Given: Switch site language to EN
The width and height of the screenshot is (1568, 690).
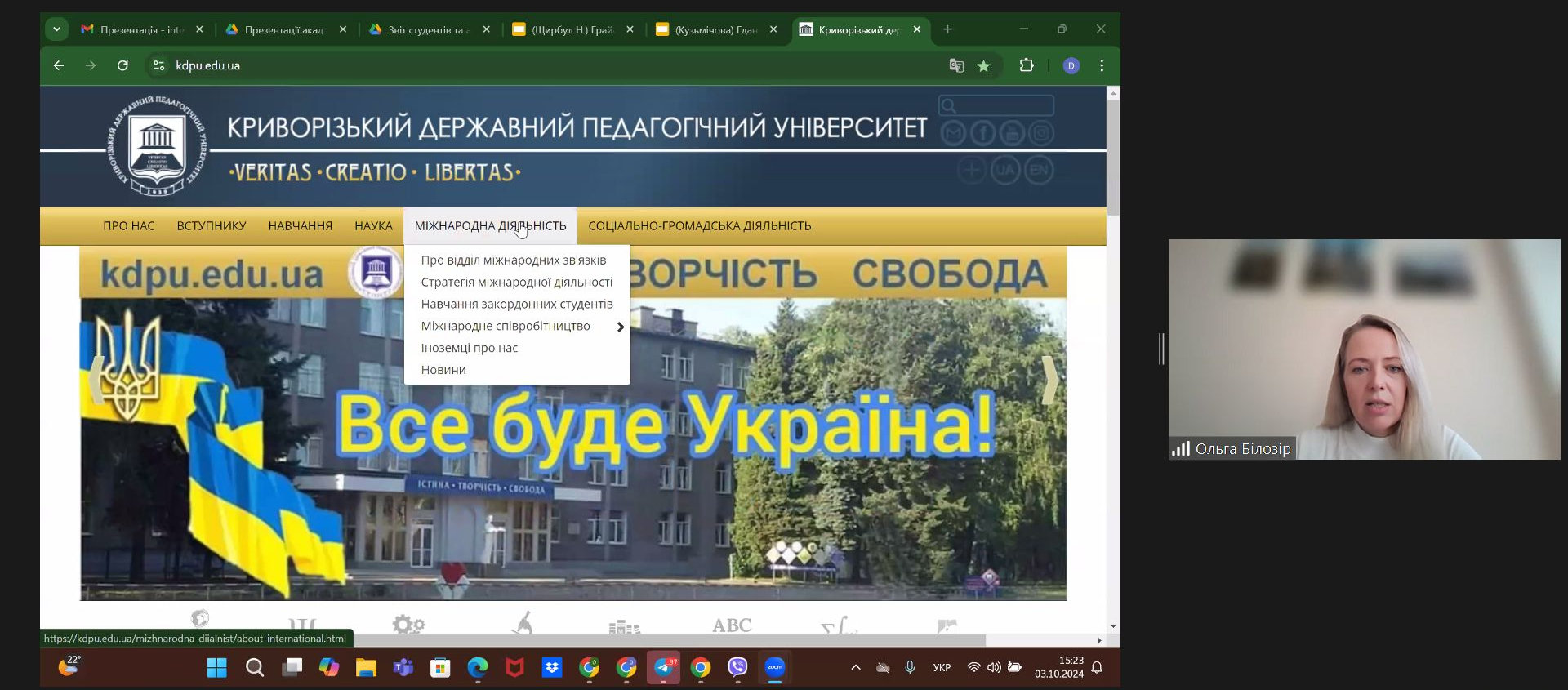Looking at the screenshot, I should [1039, 171].
